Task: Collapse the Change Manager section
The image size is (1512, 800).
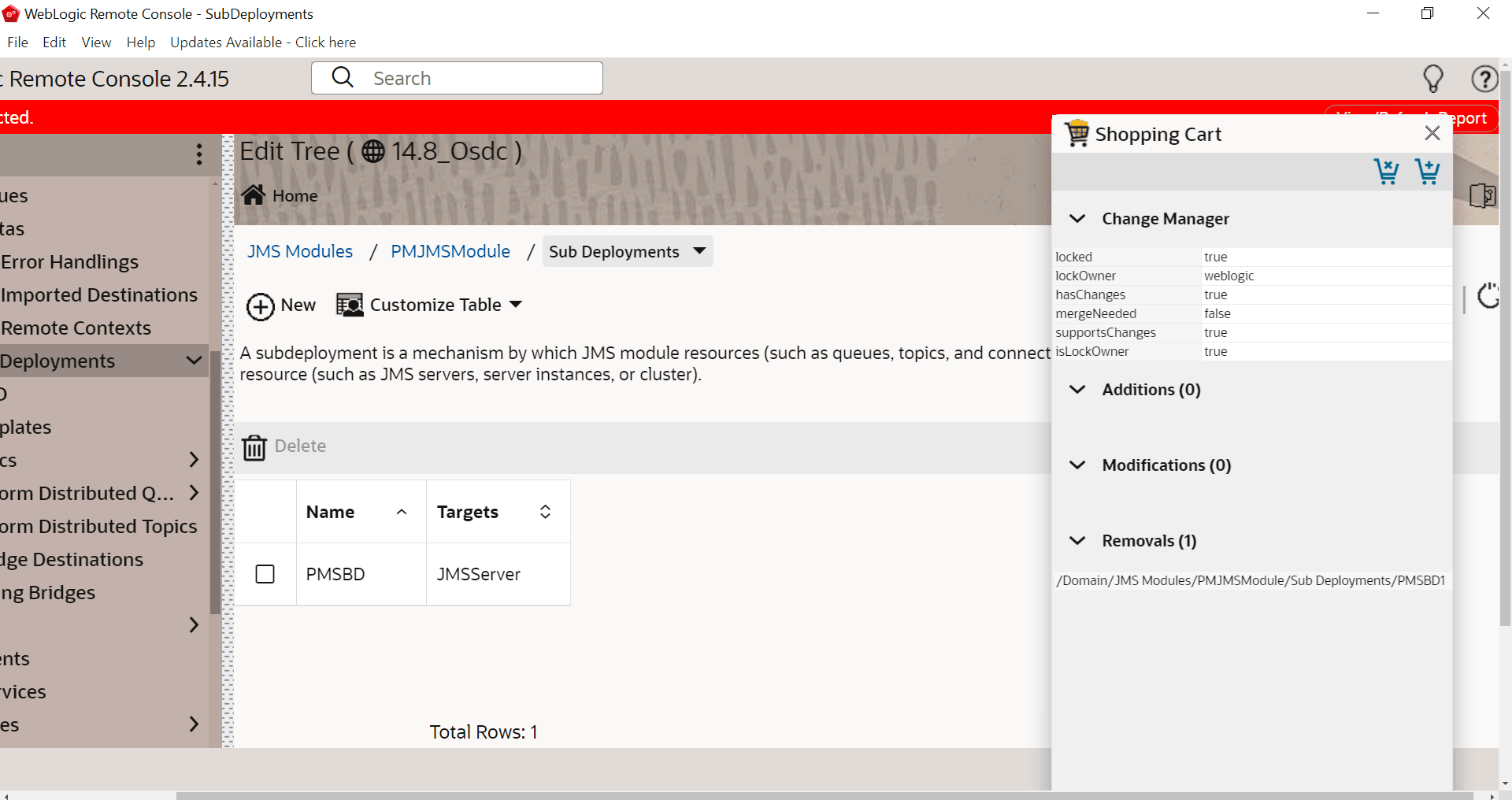Action: coord(1077,218)
